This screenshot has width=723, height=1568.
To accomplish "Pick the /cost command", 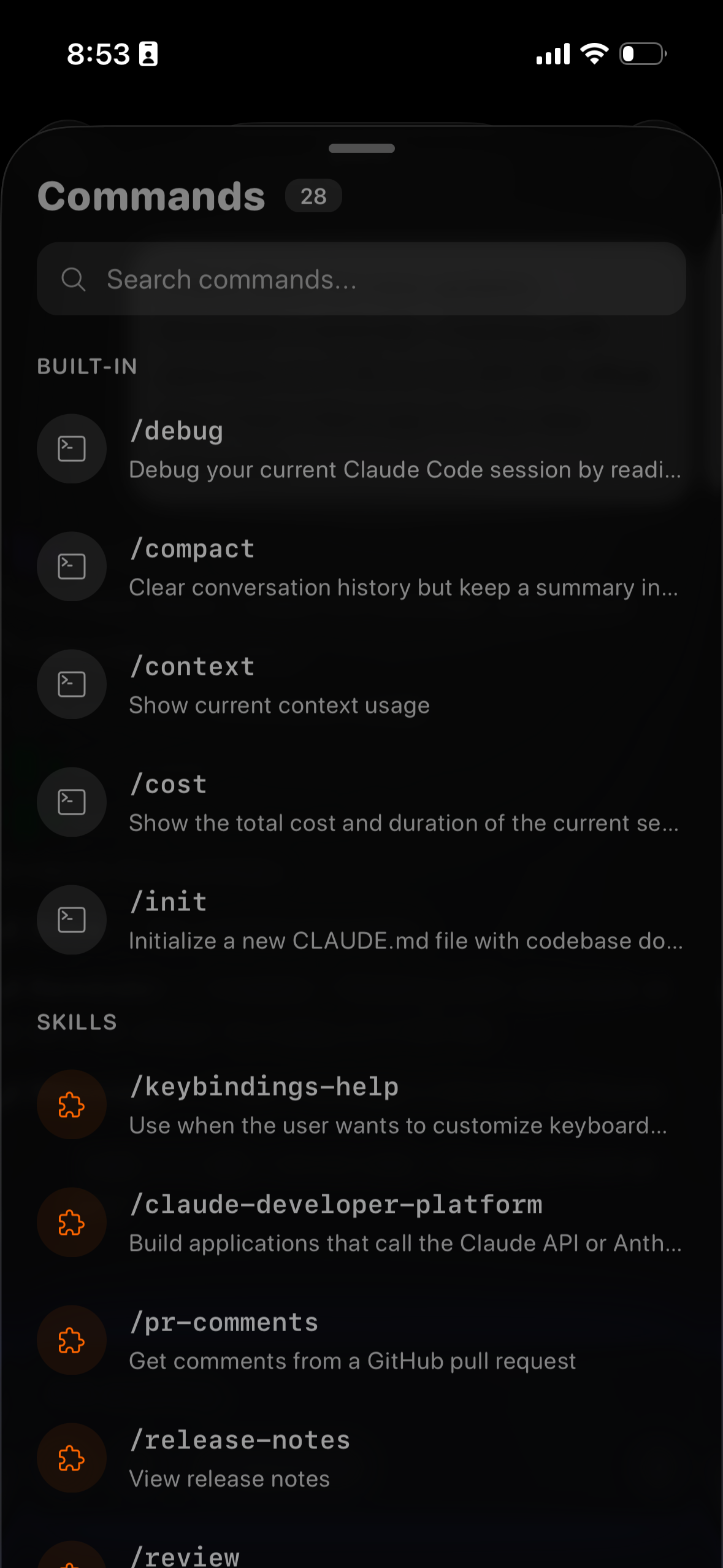I will coord(405,803).
